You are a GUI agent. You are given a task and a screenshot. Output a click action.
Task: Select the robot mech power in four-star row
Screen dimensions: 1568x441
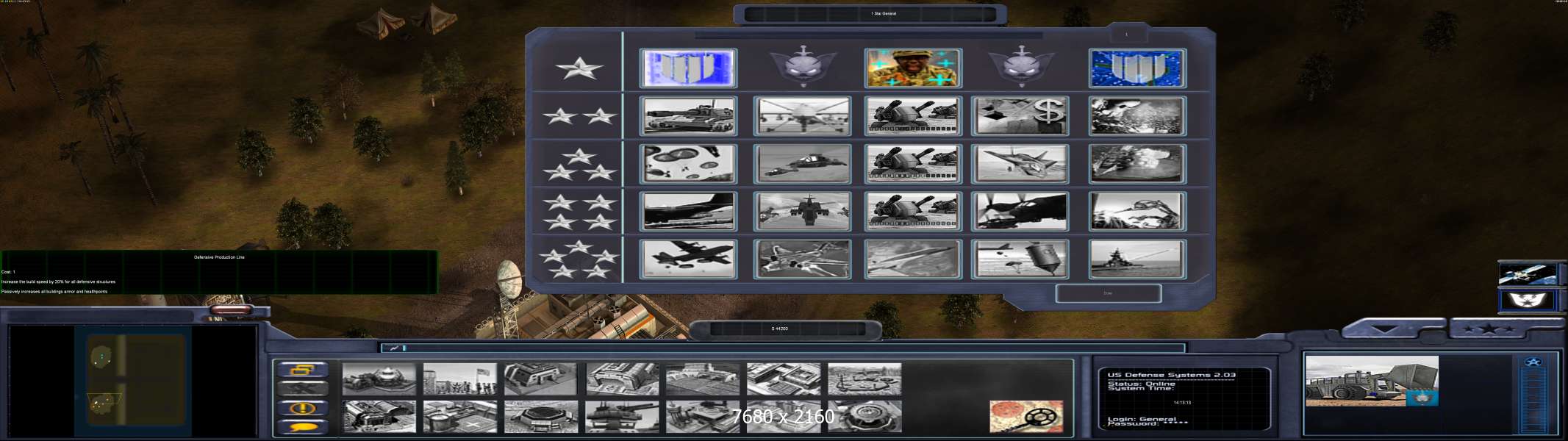click(1136, 211)
